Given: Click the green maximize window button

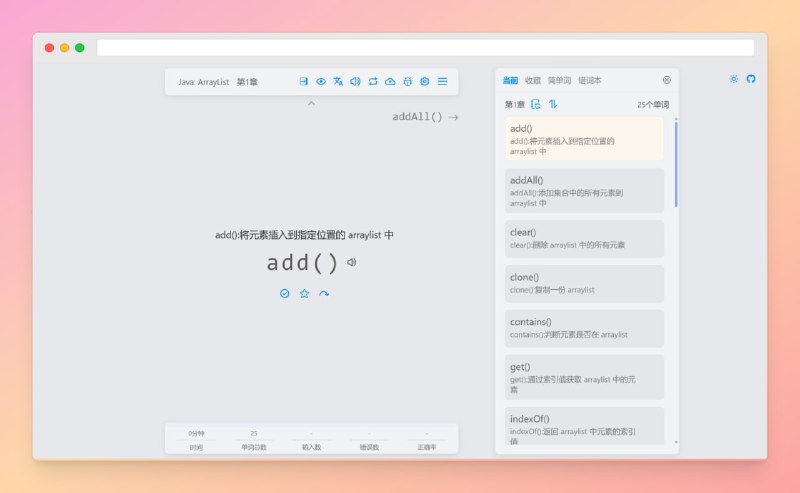Looking at the screenshot, I should tap(80, 47).
